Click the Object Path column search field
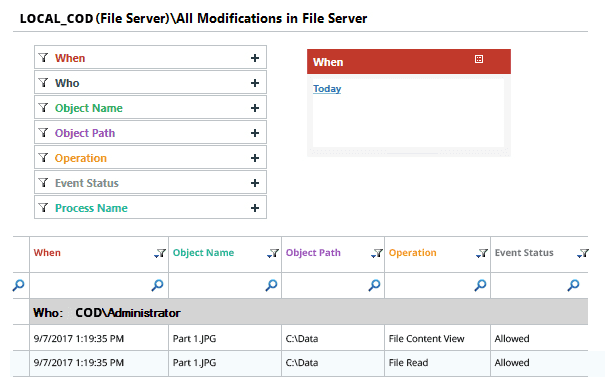This screenshot has height=382, width=612. tap(333, 286)
